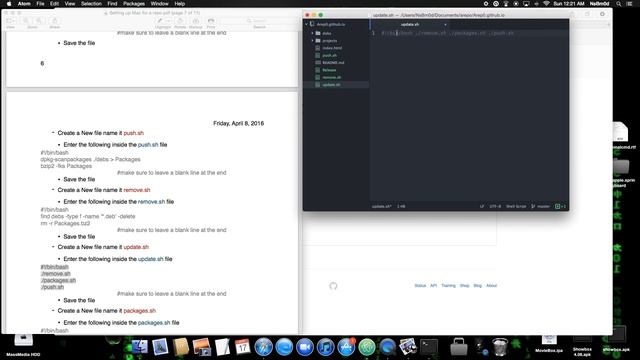Open the Atom icon in the Dock
The width and height of the screenshot is (640, 360).
367,347
